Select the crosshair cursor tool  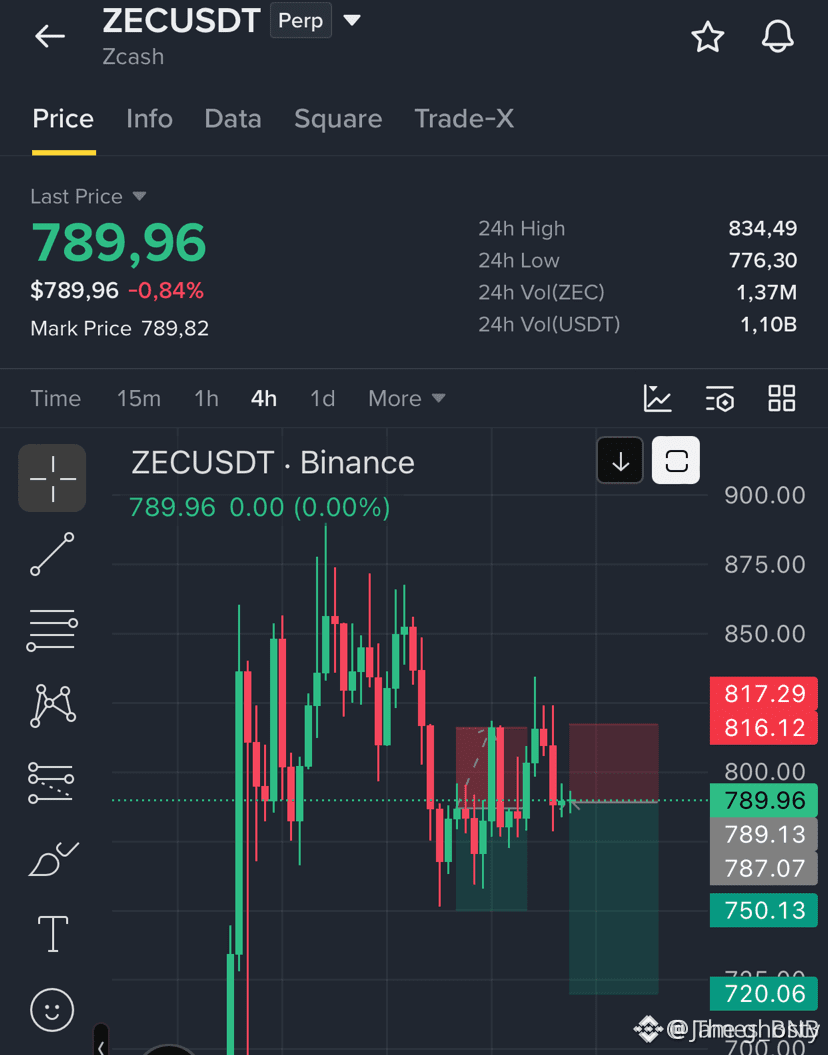tap(52, 478)
